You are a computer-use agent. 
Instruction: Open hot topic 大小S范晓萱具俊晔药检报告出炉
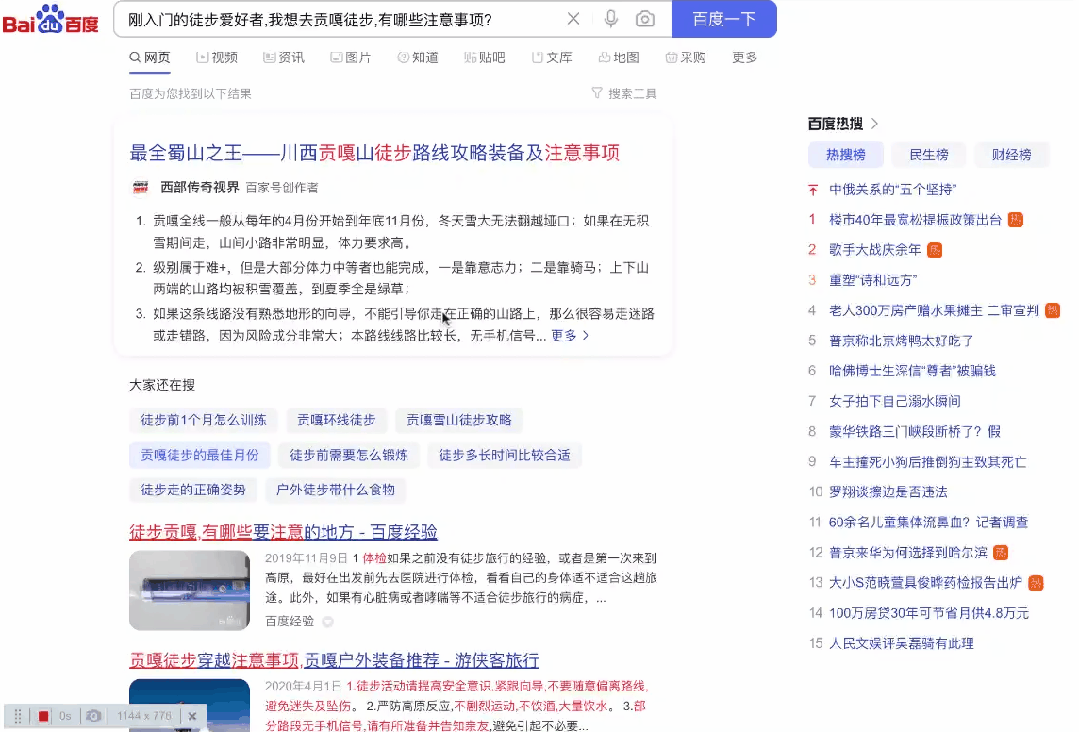point(926,583)
